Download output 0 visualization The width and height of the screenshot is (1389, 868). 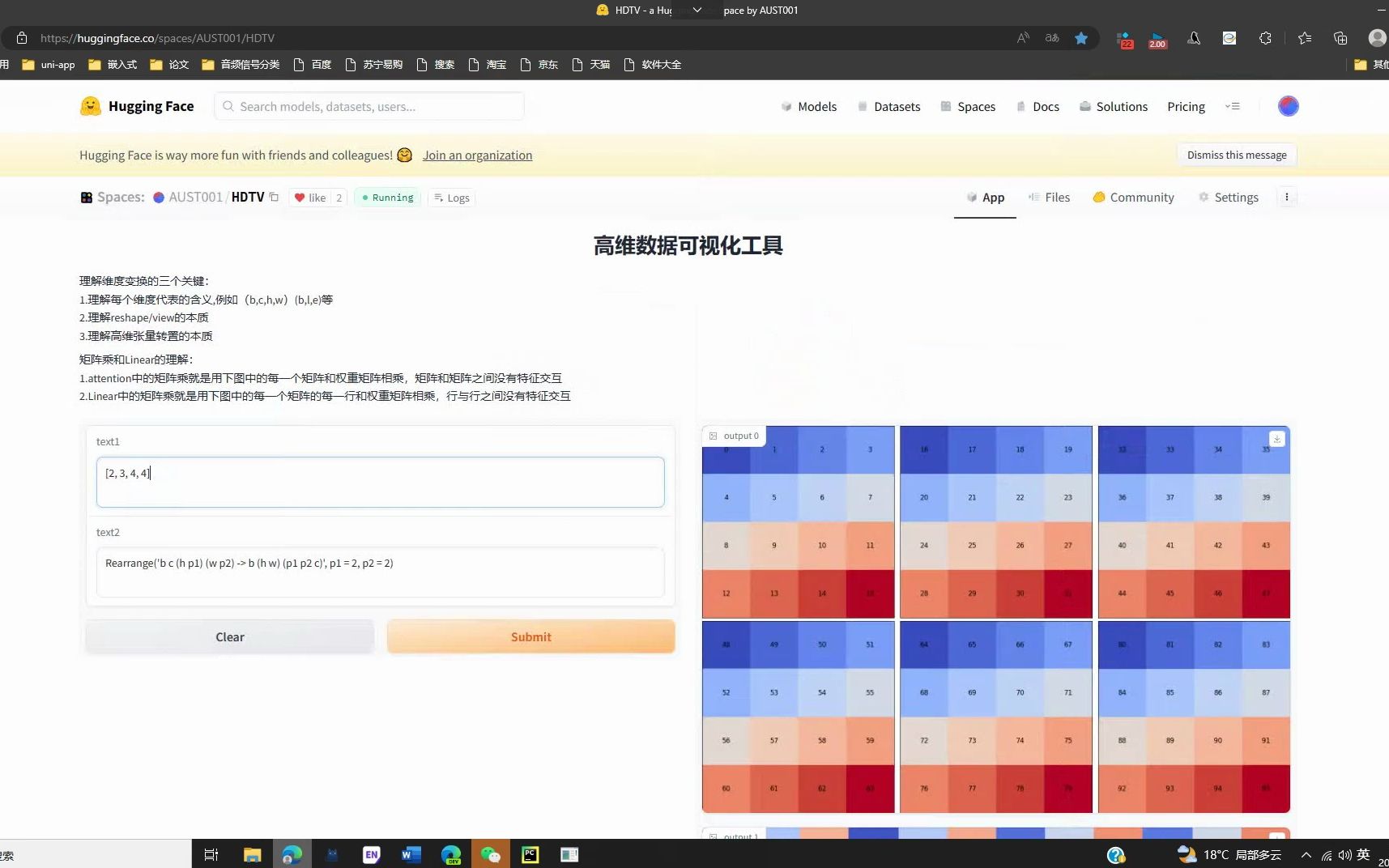pos(1278,439)
